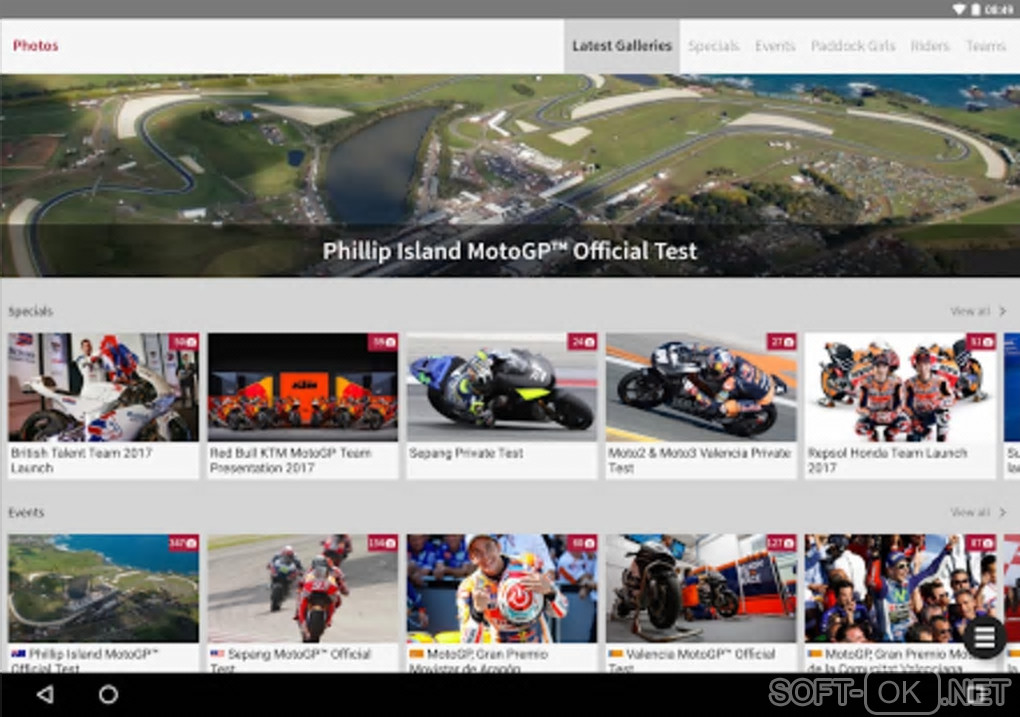Tap photo count badge on Red Bull KTM

383,342
